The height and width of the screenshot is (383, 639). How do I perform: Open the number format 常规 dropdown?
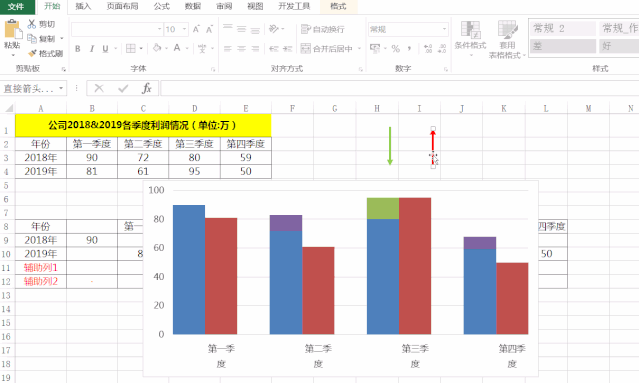[444, 29]
